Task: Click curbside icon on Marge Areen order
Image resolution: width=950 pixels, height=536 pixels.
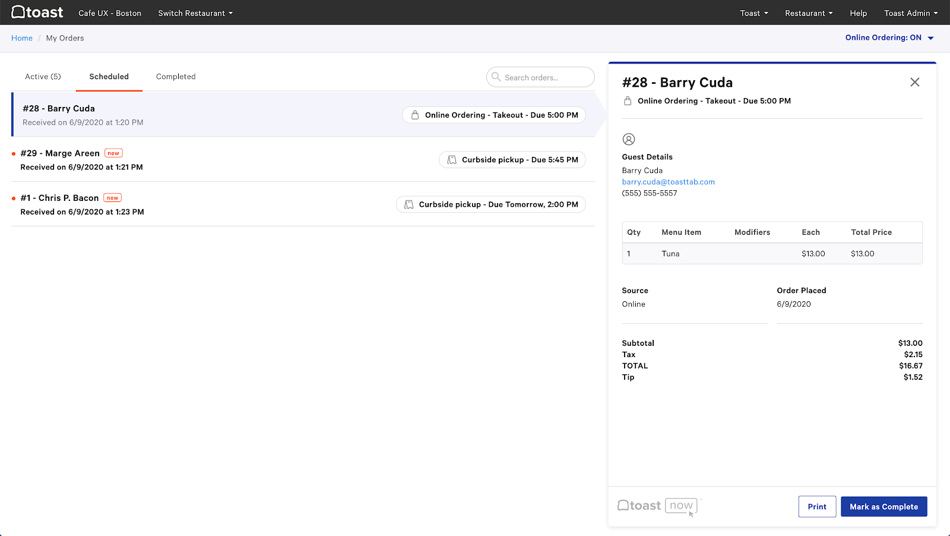Action: (452, 160)
